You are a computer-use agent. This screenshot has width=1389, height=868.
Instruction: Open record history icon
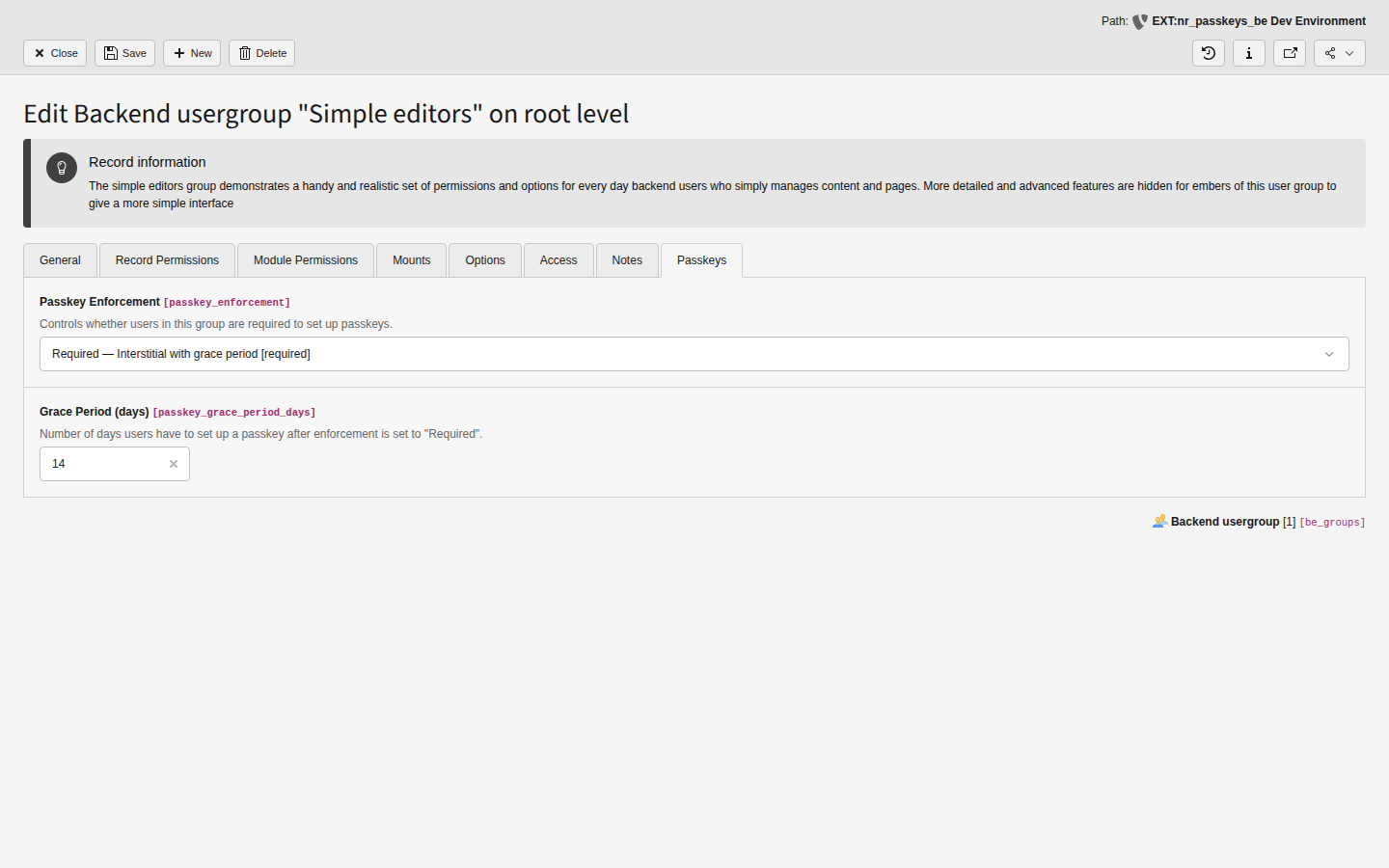(x=1209, y=53)
